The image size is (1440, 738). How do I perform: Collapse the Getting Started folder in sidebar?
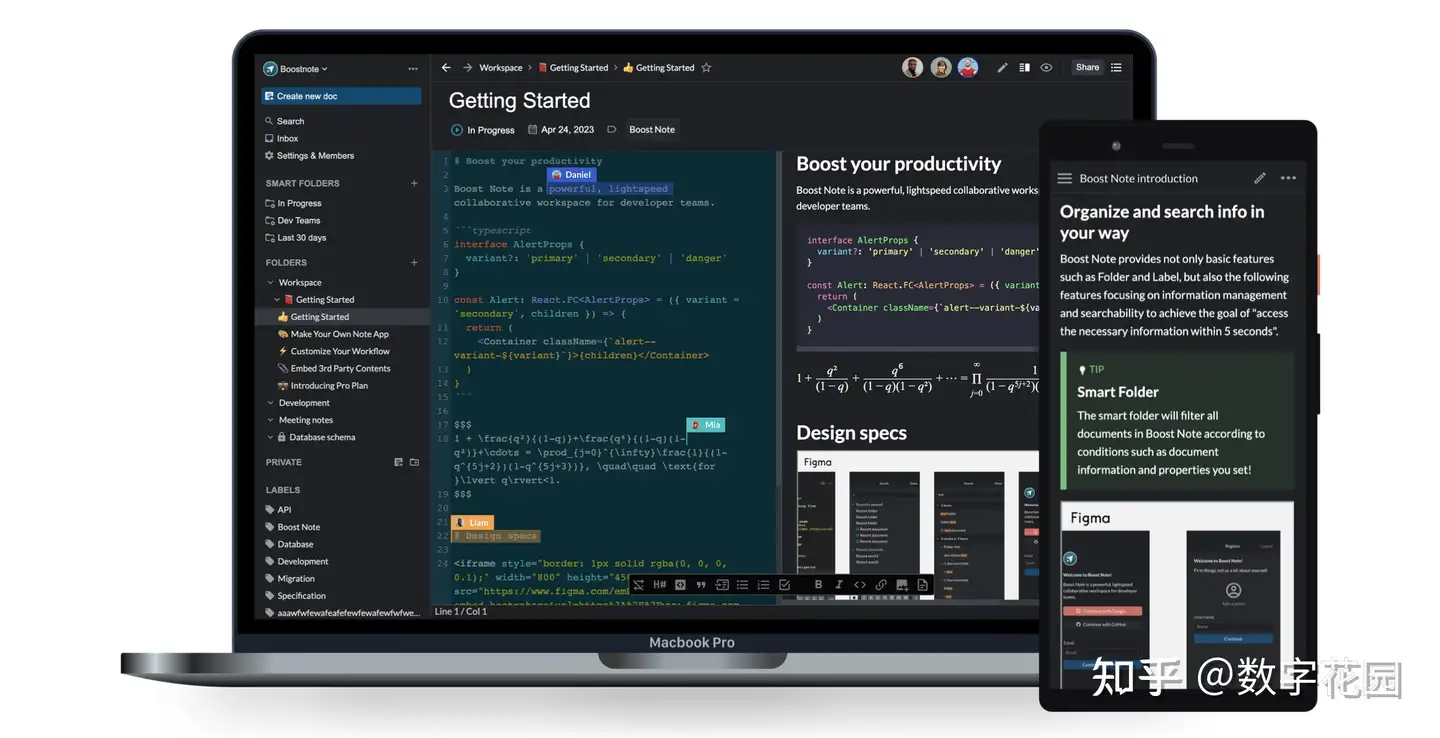click(x=278, y=299)
